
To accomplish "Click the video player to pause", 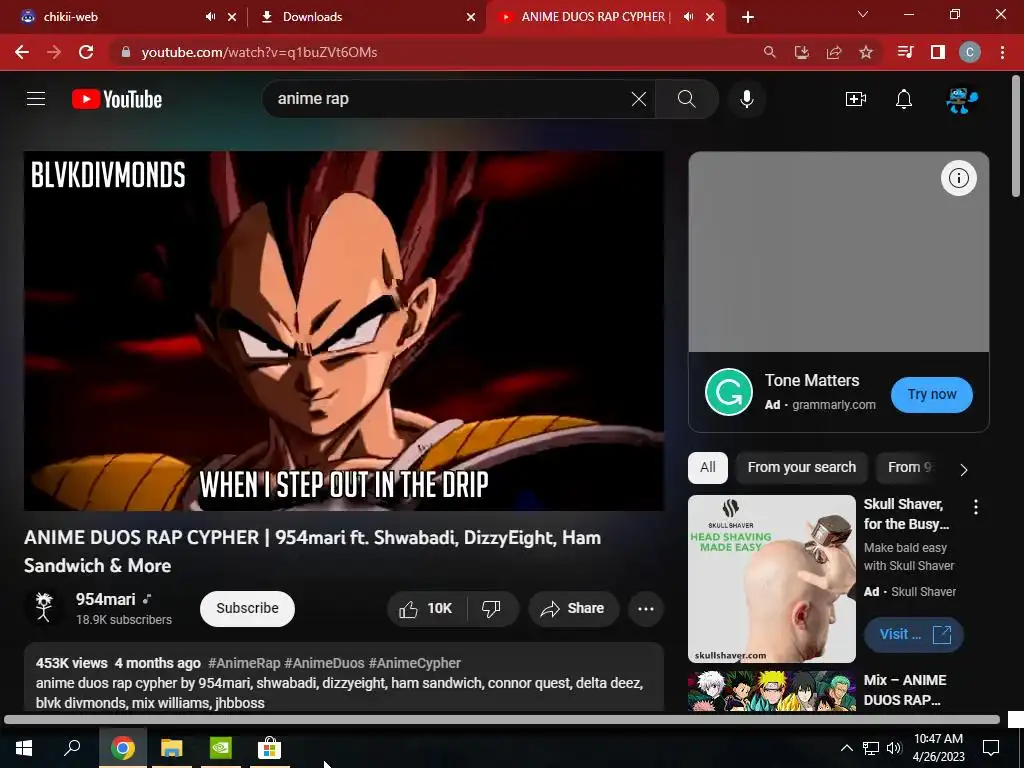I will (344, 330).
